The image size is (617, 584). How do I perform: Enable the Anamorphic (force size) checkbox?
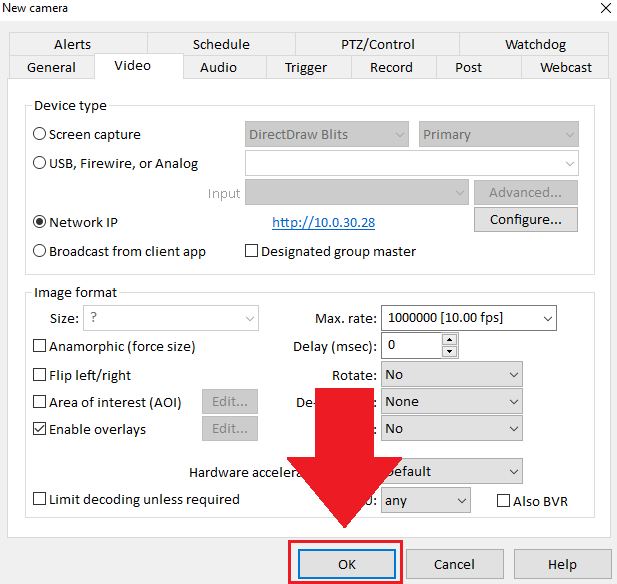[x=40, y=346]
